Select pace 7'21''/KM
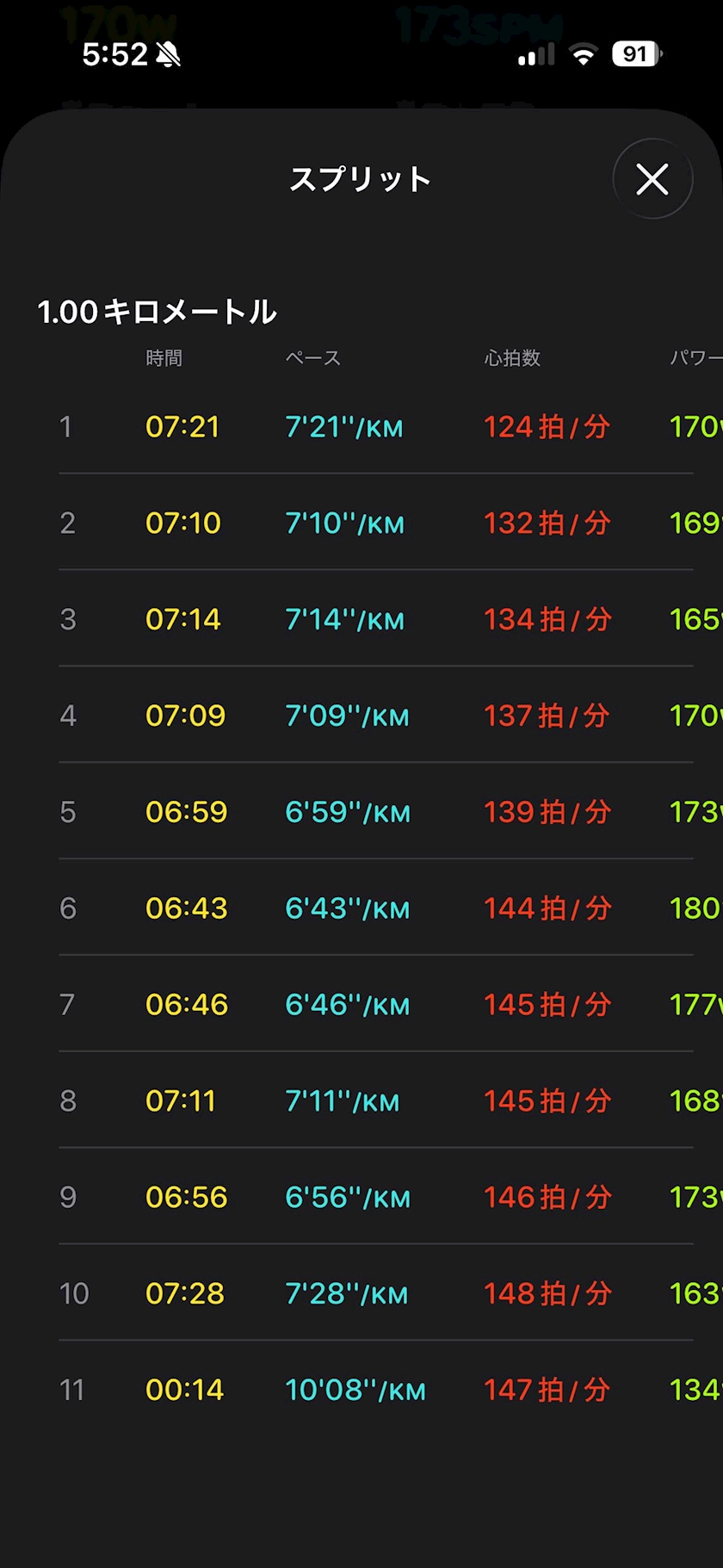The image size is (723, 1568). click(x=344, y=427)
